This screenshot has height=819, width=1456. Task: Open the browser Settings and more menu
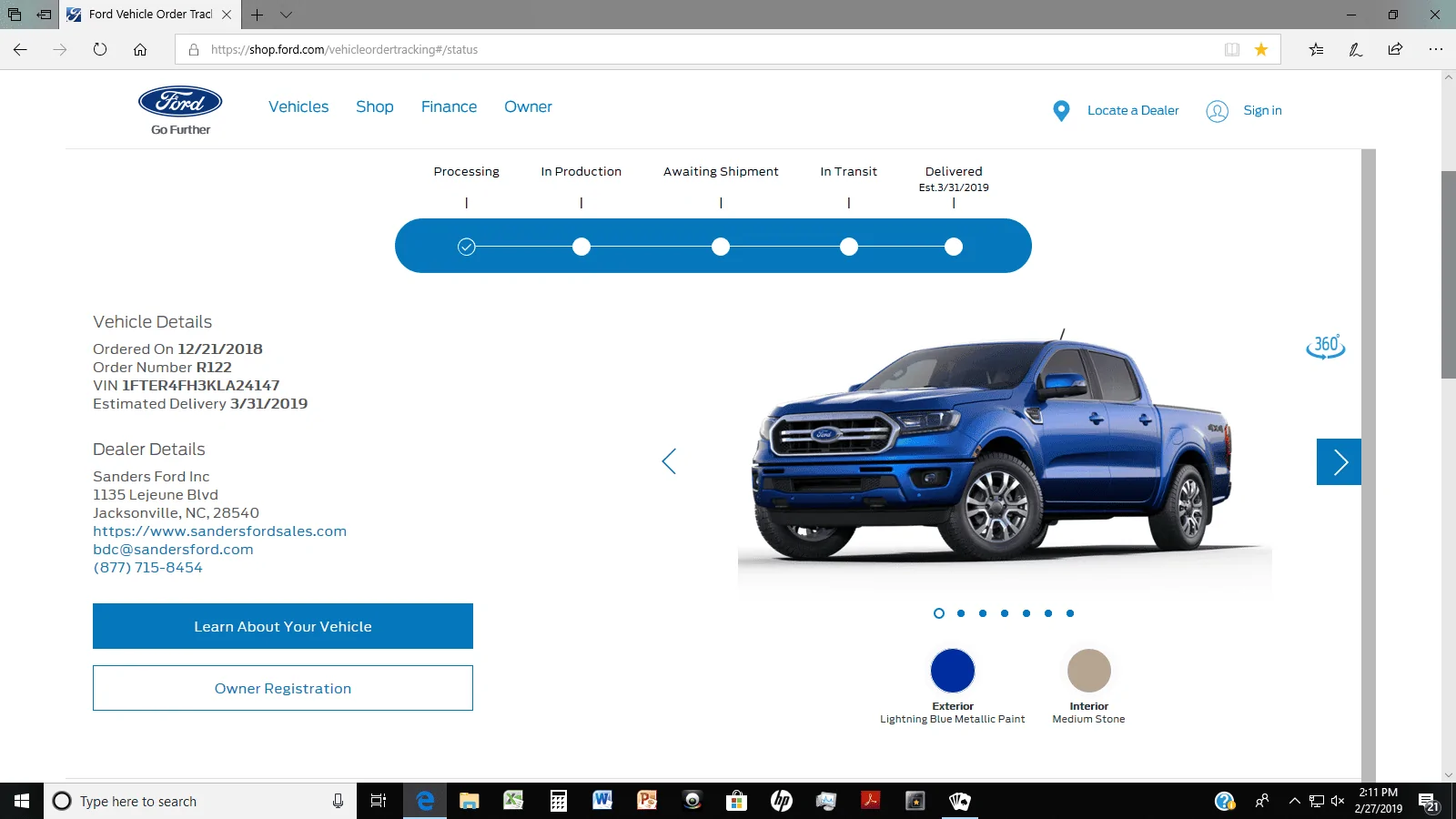(x=1436, y=49)
